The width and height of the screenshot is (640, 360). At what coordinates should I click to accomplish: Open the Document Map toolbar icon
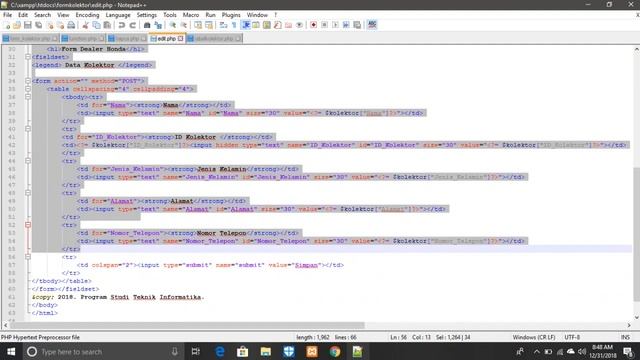coord(267,25)
